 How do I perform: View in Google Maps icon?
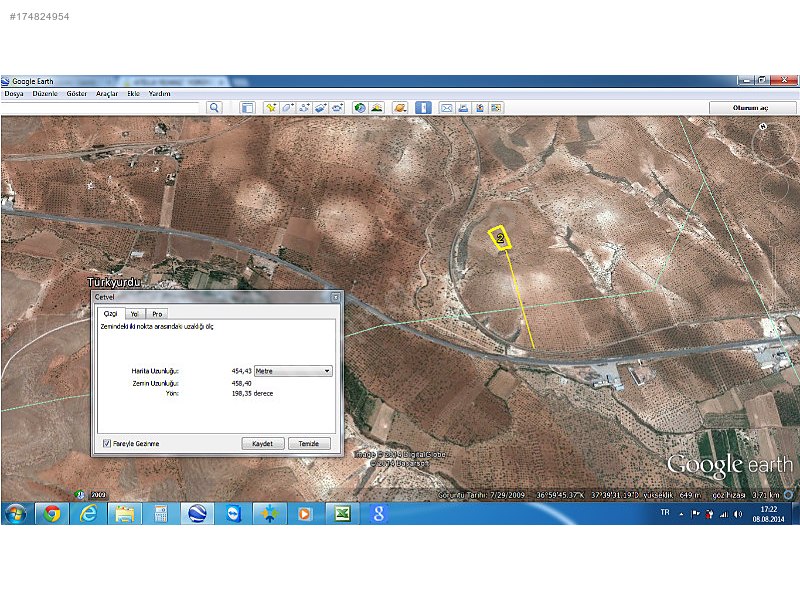(x=496, y=108)
